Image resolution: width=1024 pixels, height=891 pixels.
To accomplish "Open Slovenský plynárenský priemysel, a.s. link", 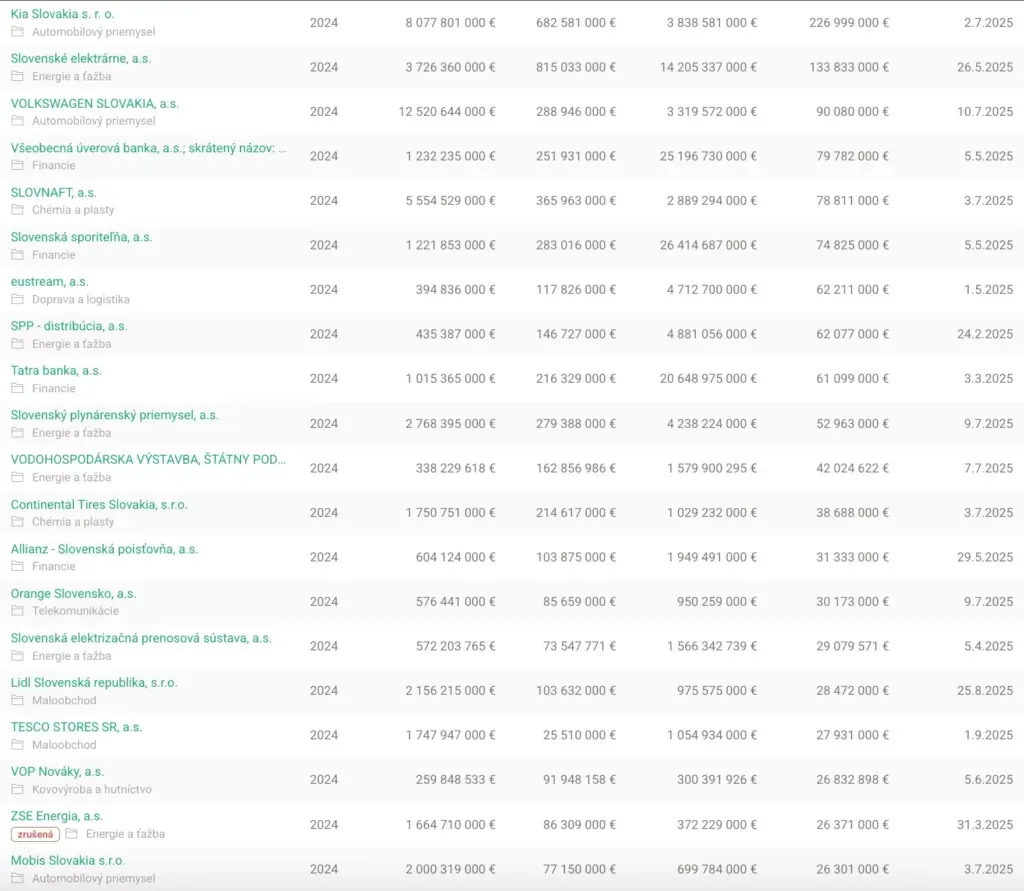I will tap(114, 415).
